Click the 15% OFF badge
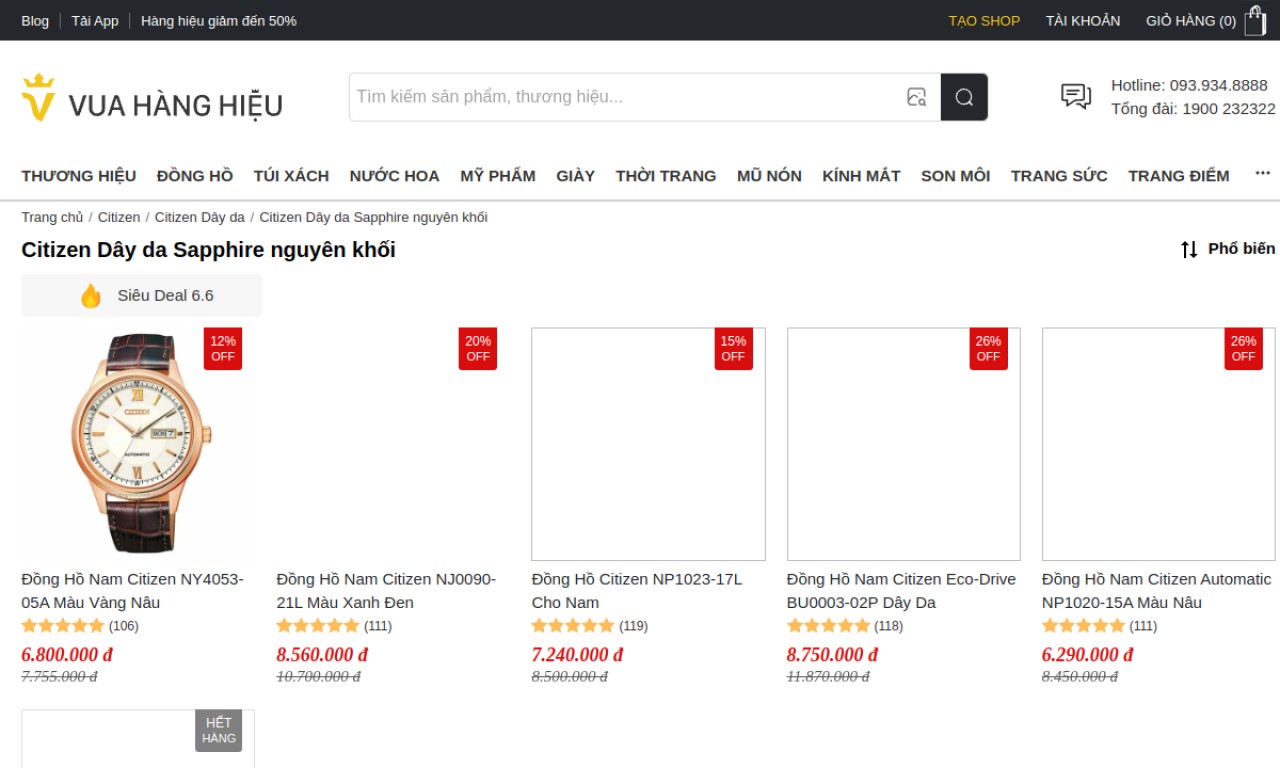Viewport: 1280px width, 768px height. [x=733, y=349]
